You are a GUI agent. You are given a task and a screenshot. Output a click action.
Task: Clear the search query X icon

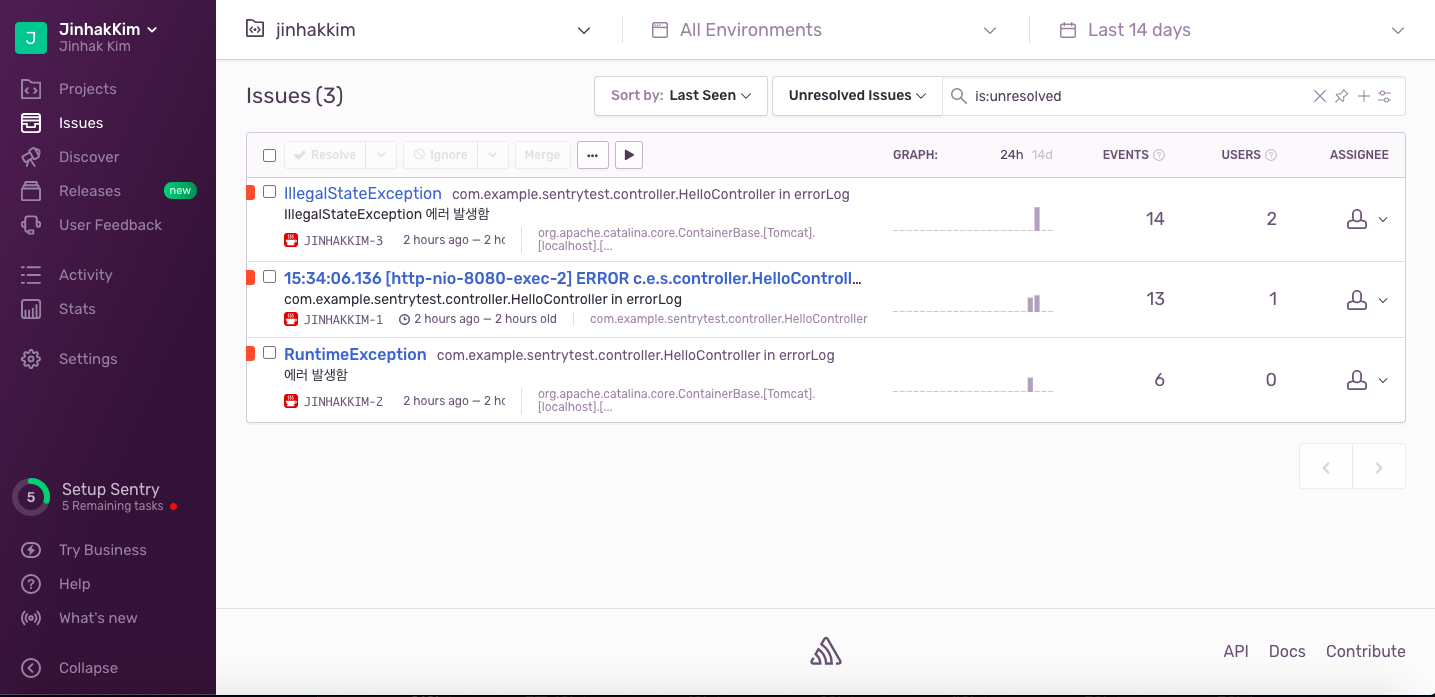(x=1320, y=96)
